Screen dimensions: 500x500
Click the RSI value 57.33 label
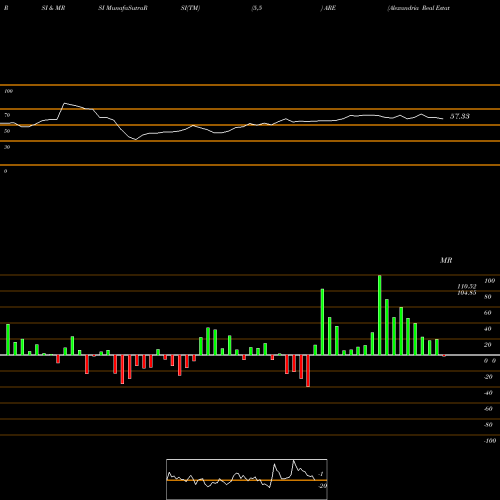pyautogui.click(x=460, y=116)
